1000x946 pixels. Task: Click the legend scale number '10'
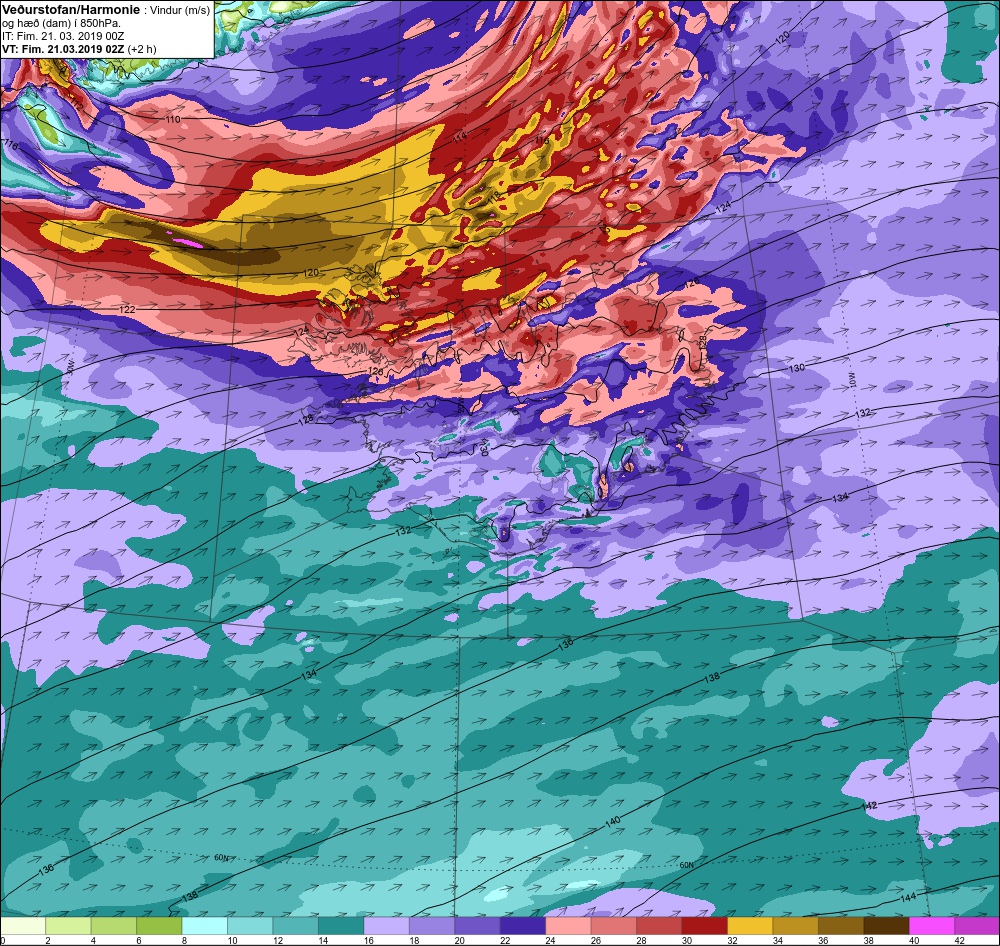pyautogui.click(x=232, y=940)
